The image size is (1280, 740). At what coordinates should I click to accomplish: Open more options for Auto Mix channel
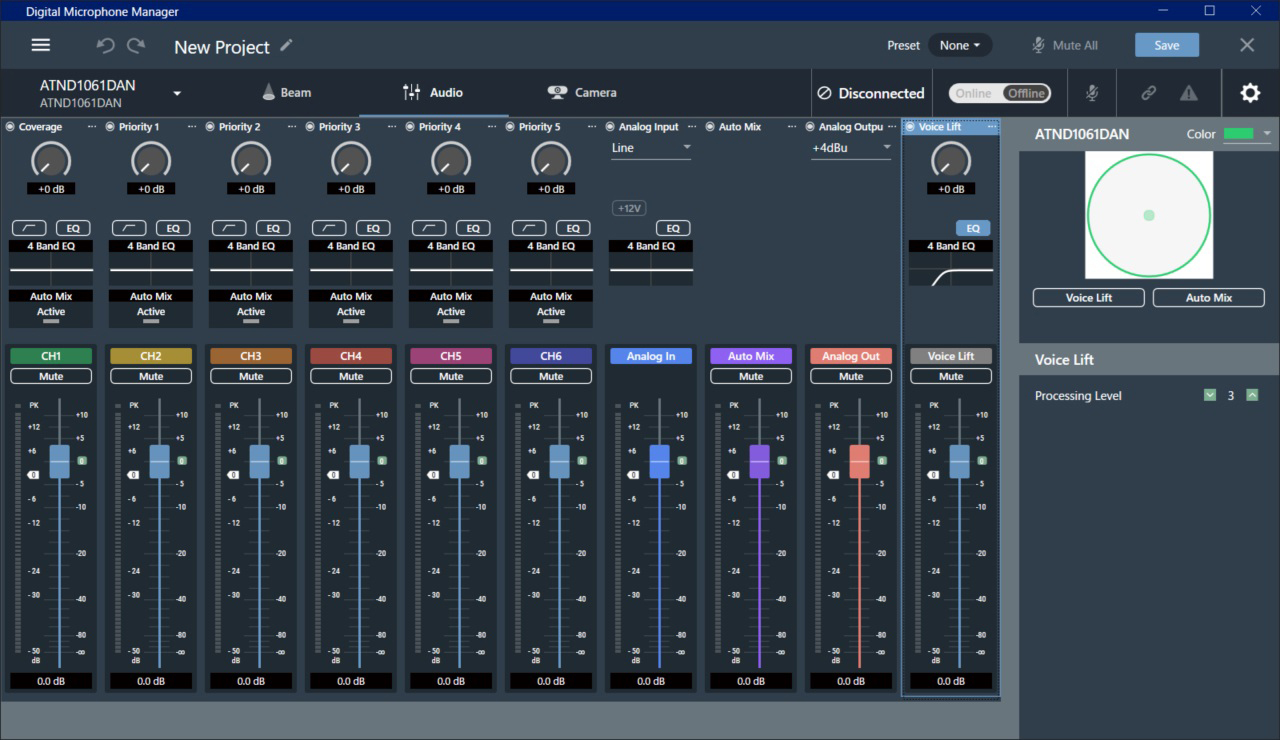click(792, 127)
